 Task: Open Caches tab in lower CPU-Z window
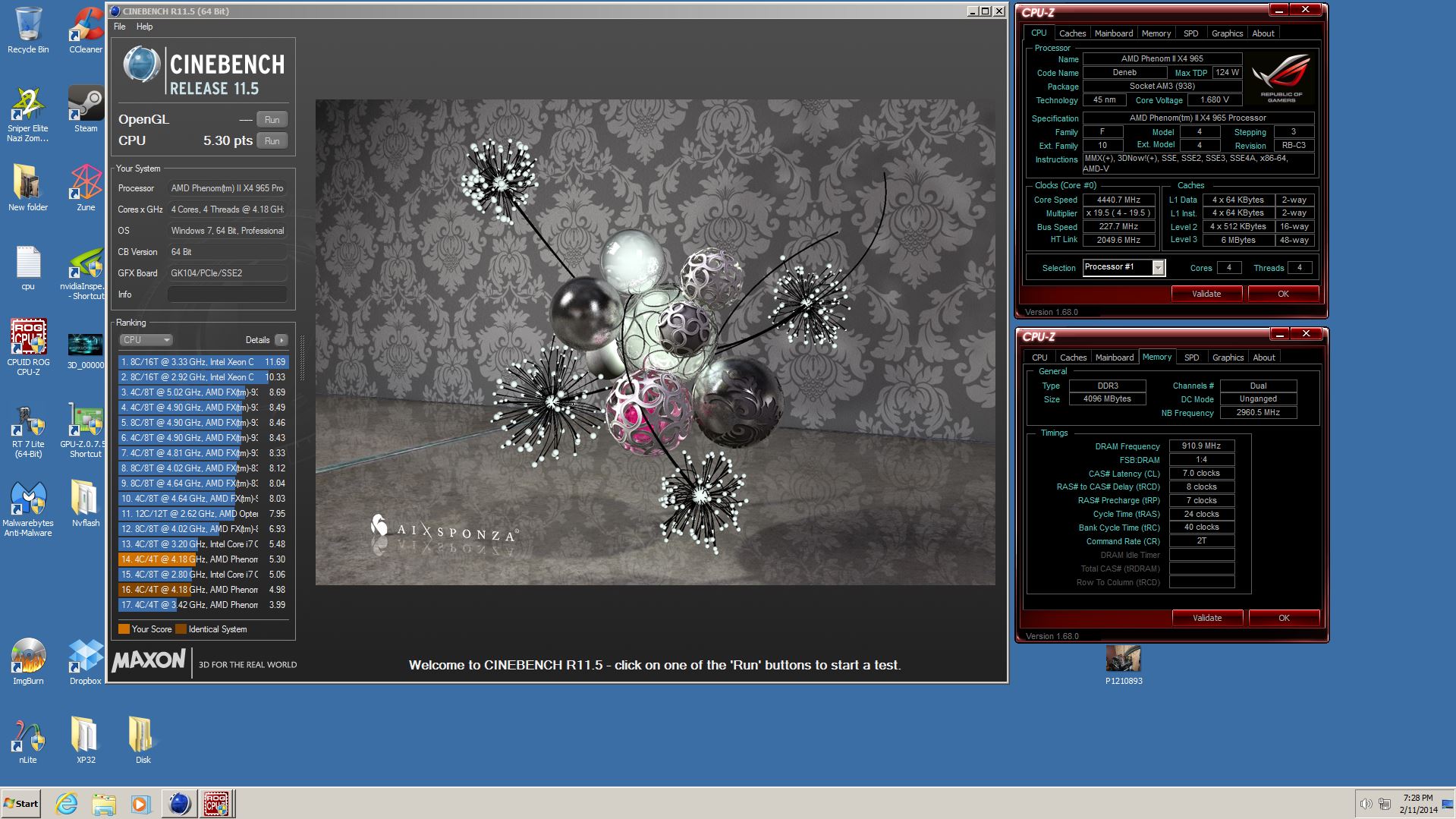tap(1073, 358)
